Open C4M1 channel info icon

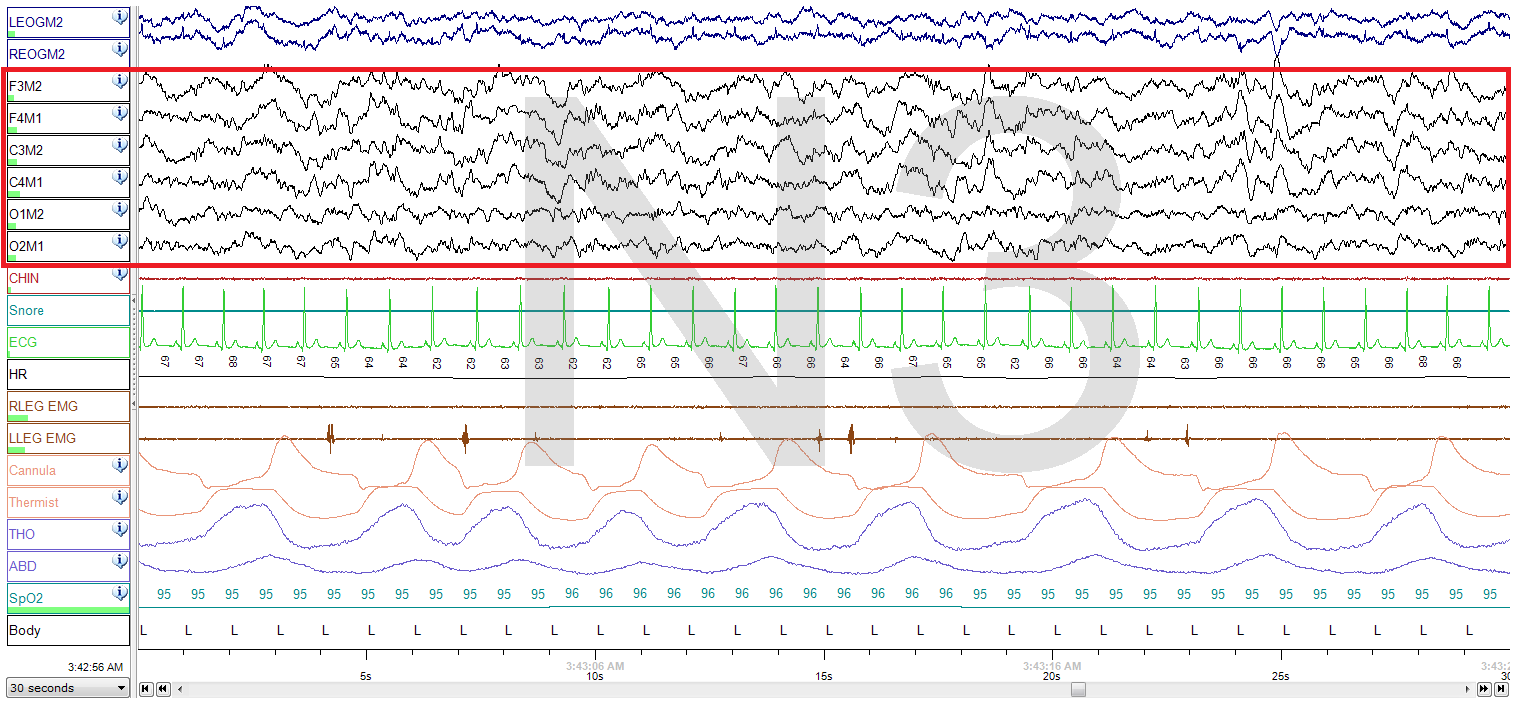pyautogui.click(x=120, y=177)
